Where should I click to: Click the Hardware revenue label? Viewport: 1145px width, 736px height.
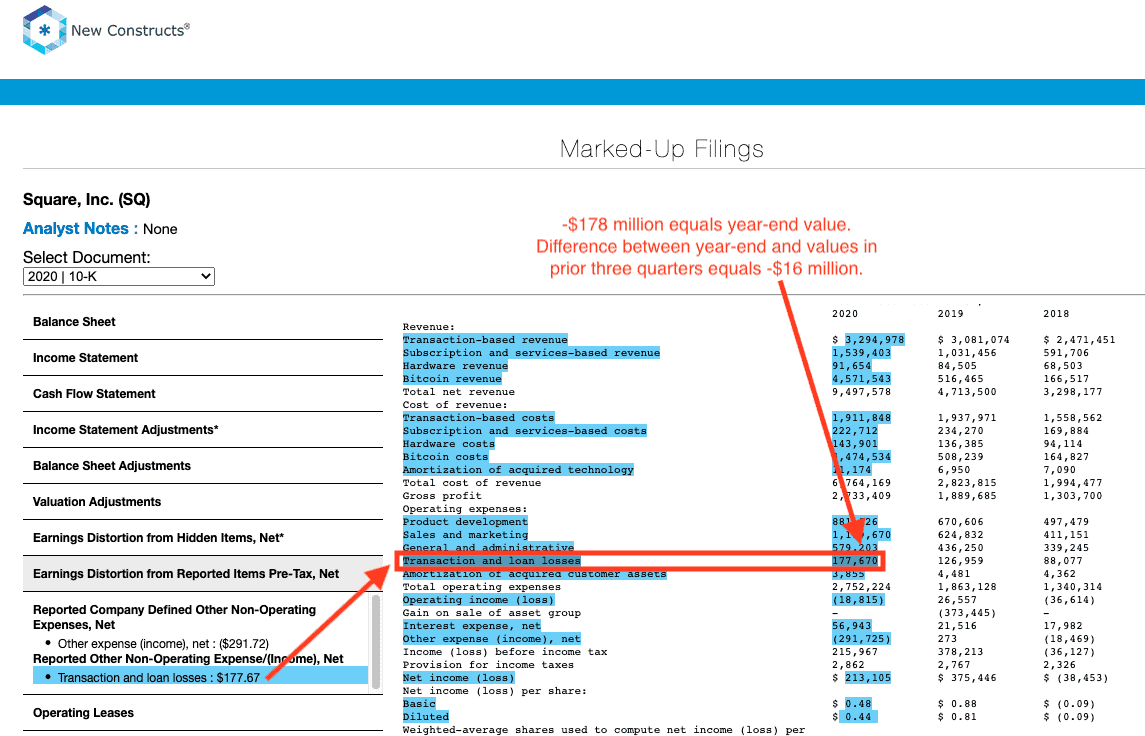(x=455, y=366)
